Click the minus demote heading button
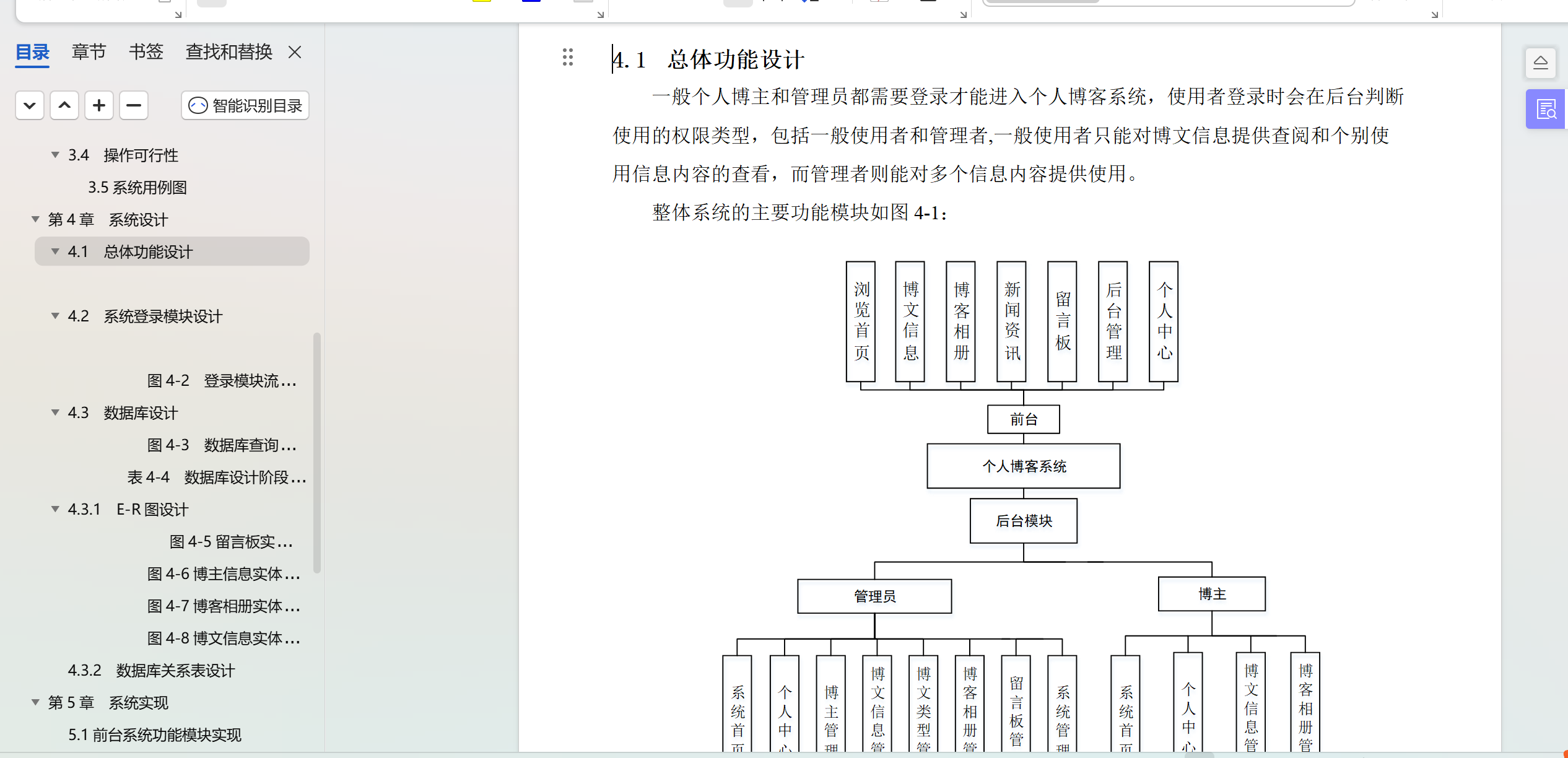Screen dimensions: 1568x758 (x=134, y=105)
